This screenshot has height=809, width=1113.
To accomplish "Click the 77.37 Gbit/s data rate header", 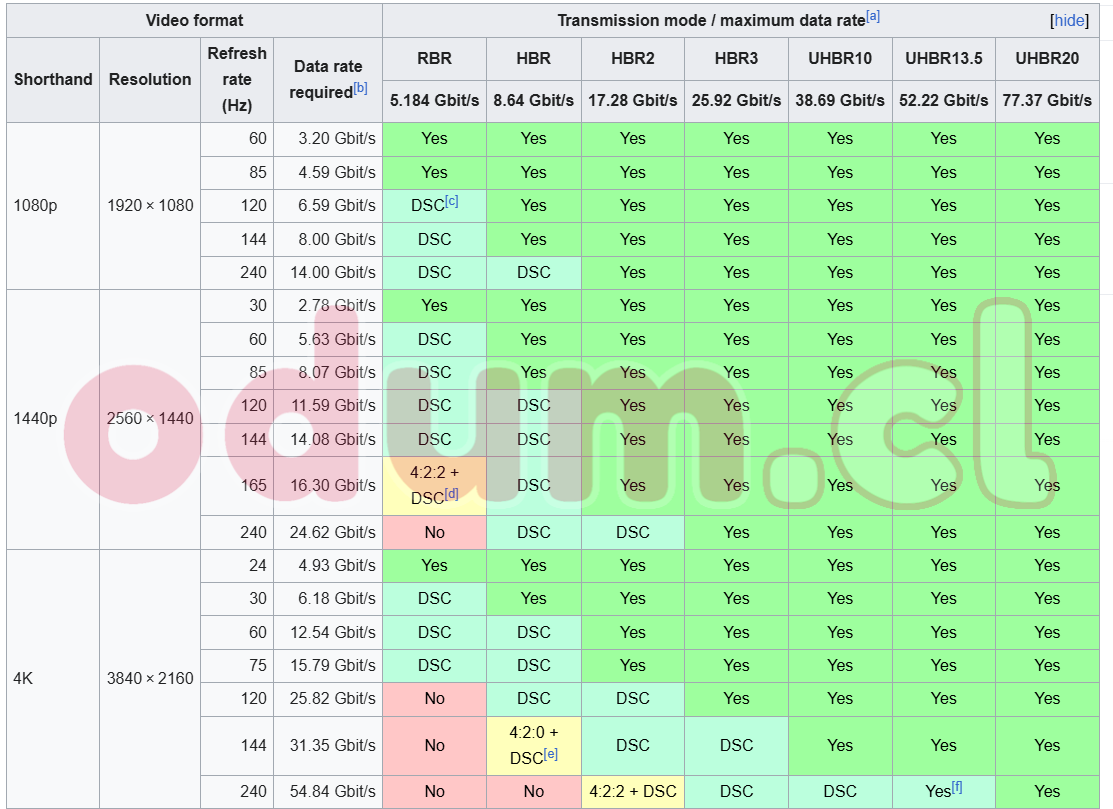I will coord(1047,100).
